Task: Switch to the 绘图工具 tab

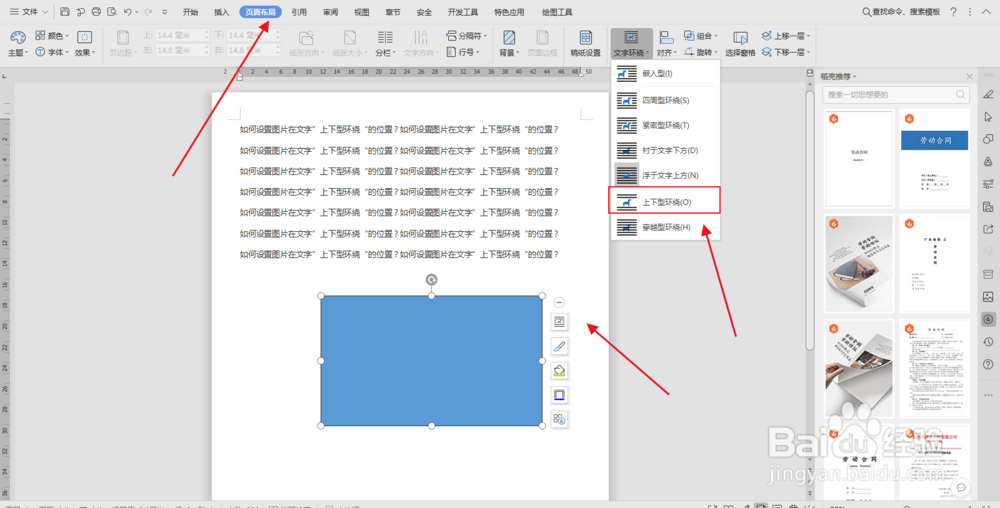Action: (x=557, y=11)
